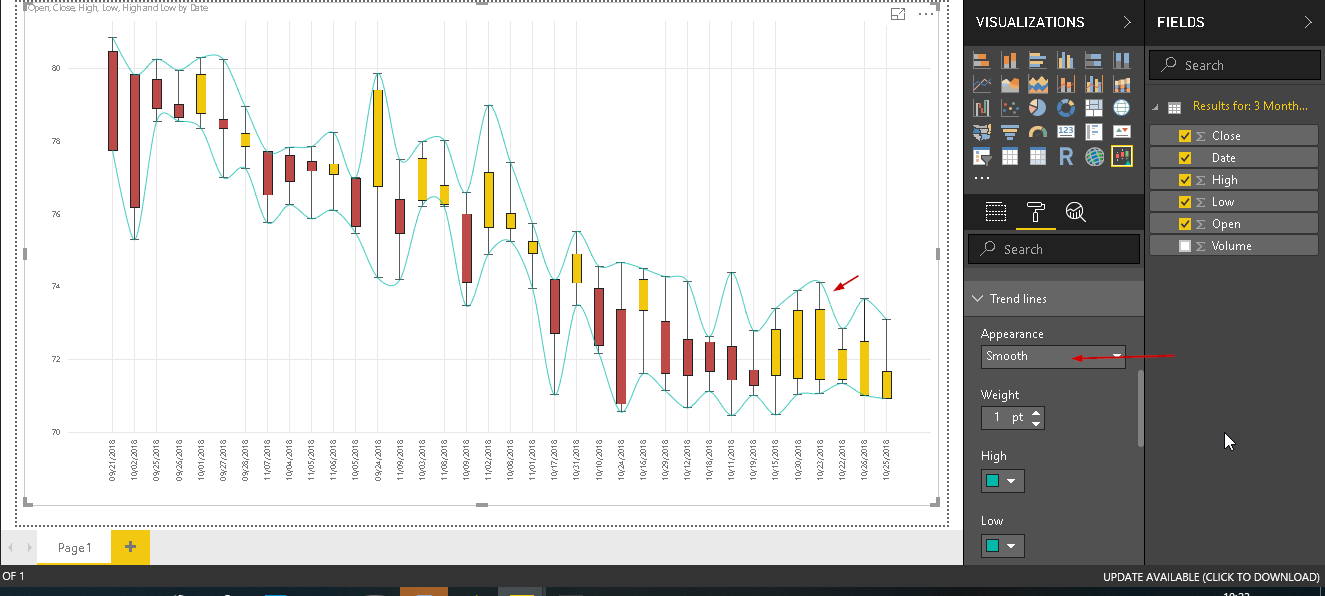The image size is (1325, 596).
Task: Switch to the Analytics magnifier tab
Action: point(1075,211)
